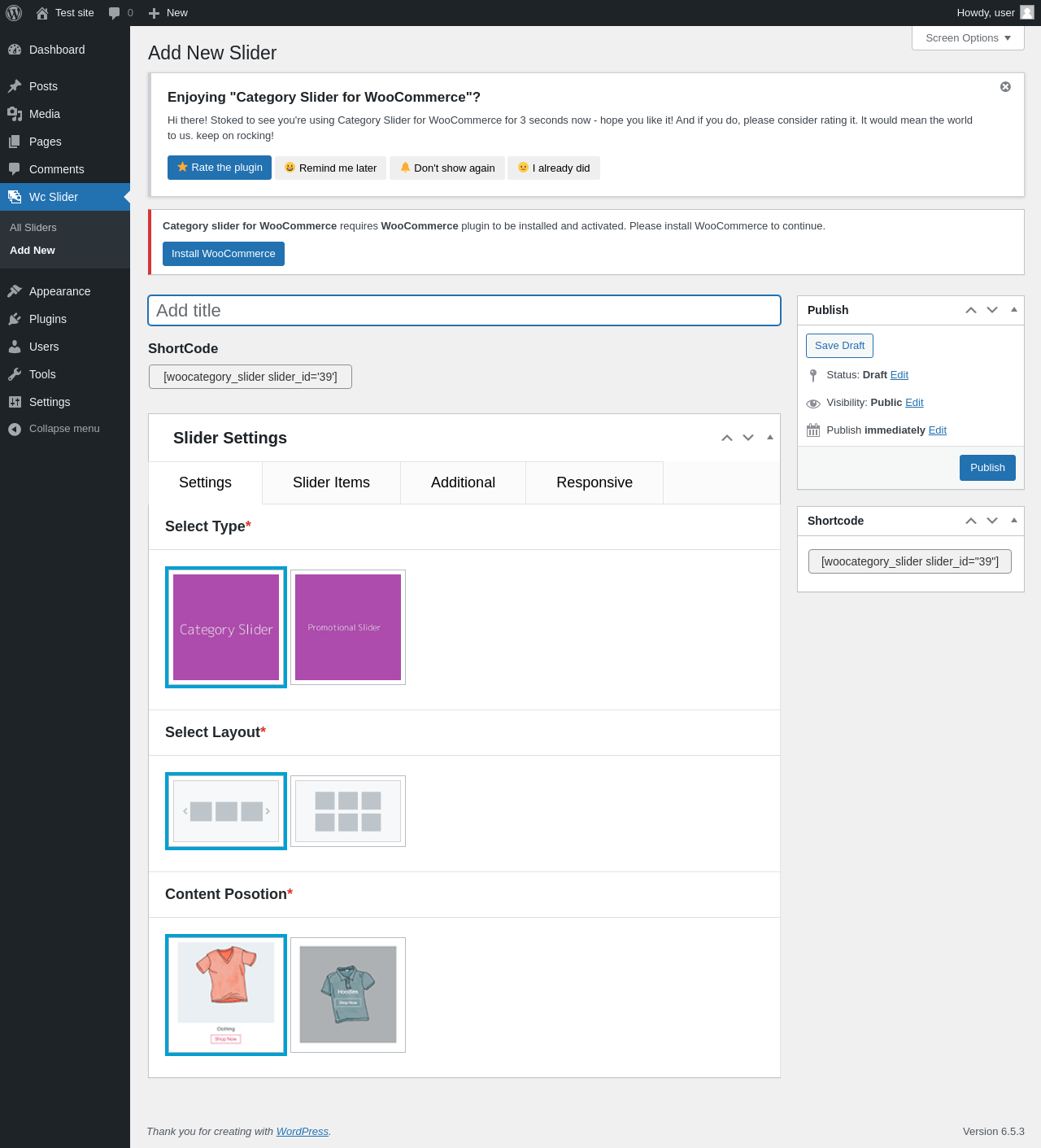
Task: Open the Responsive tab
Action: pyautogui.click(x=595, y=482)
